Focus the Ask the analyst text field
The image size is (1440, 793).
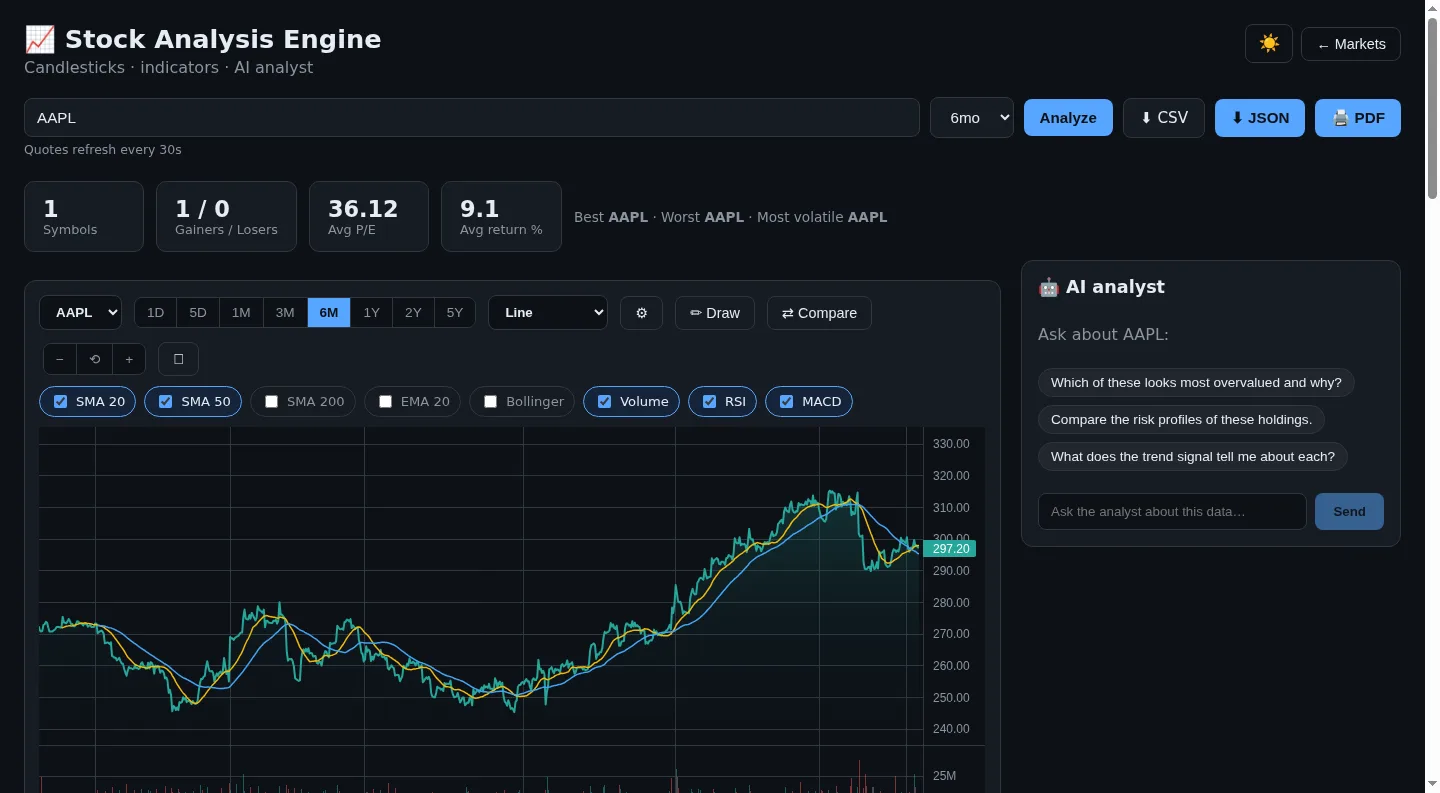(x=1172, y=511)
